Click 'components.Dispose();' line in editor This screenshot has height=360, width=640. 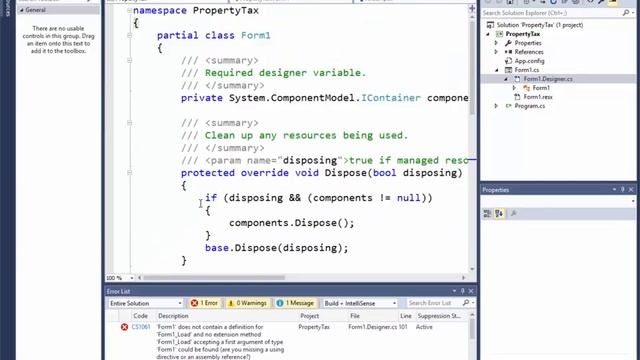pyautogui.click(x=291, y=223)
